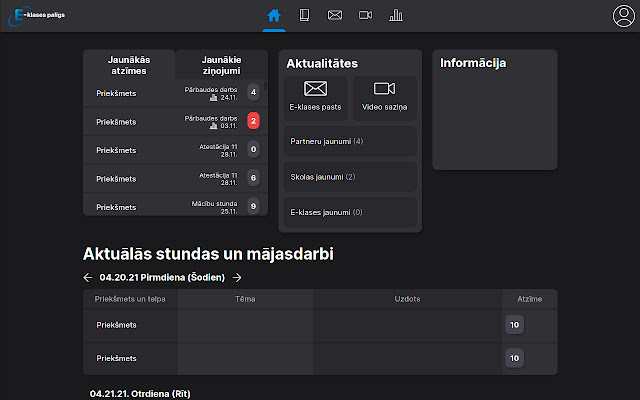
Task: Open the user profile avatar
Action: (624, 16)
